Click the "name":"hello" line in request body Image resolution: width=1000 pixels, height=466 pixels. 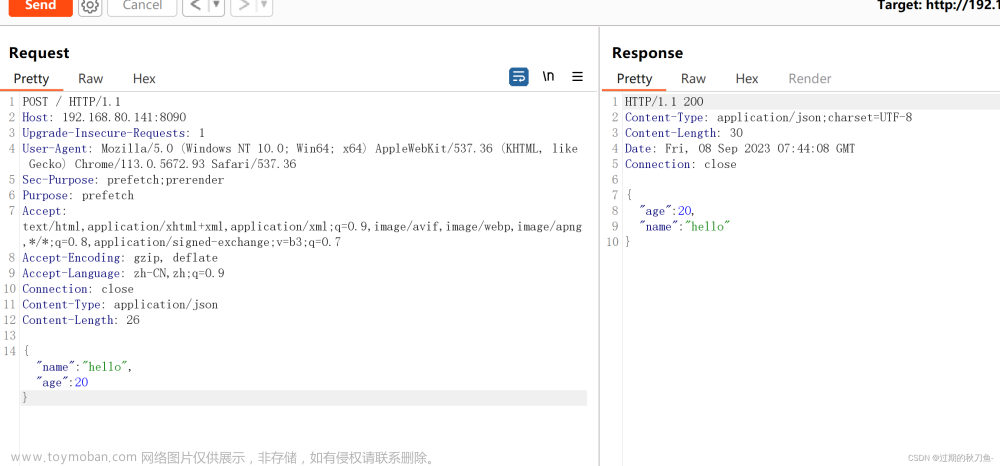click(84, 367)
